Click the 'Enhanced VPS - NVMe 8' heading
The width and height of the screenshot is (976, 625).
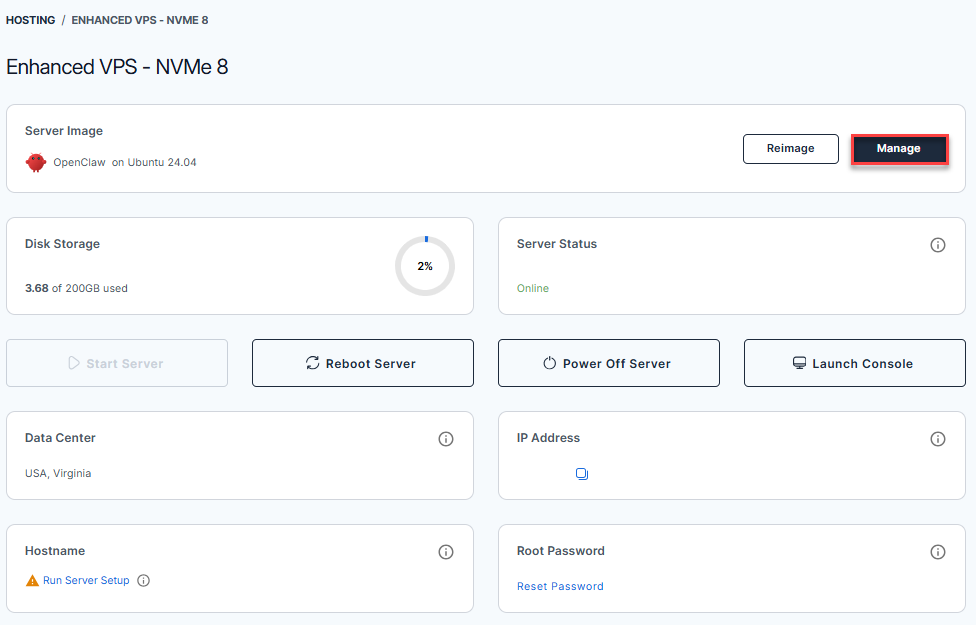click(117, 67)
